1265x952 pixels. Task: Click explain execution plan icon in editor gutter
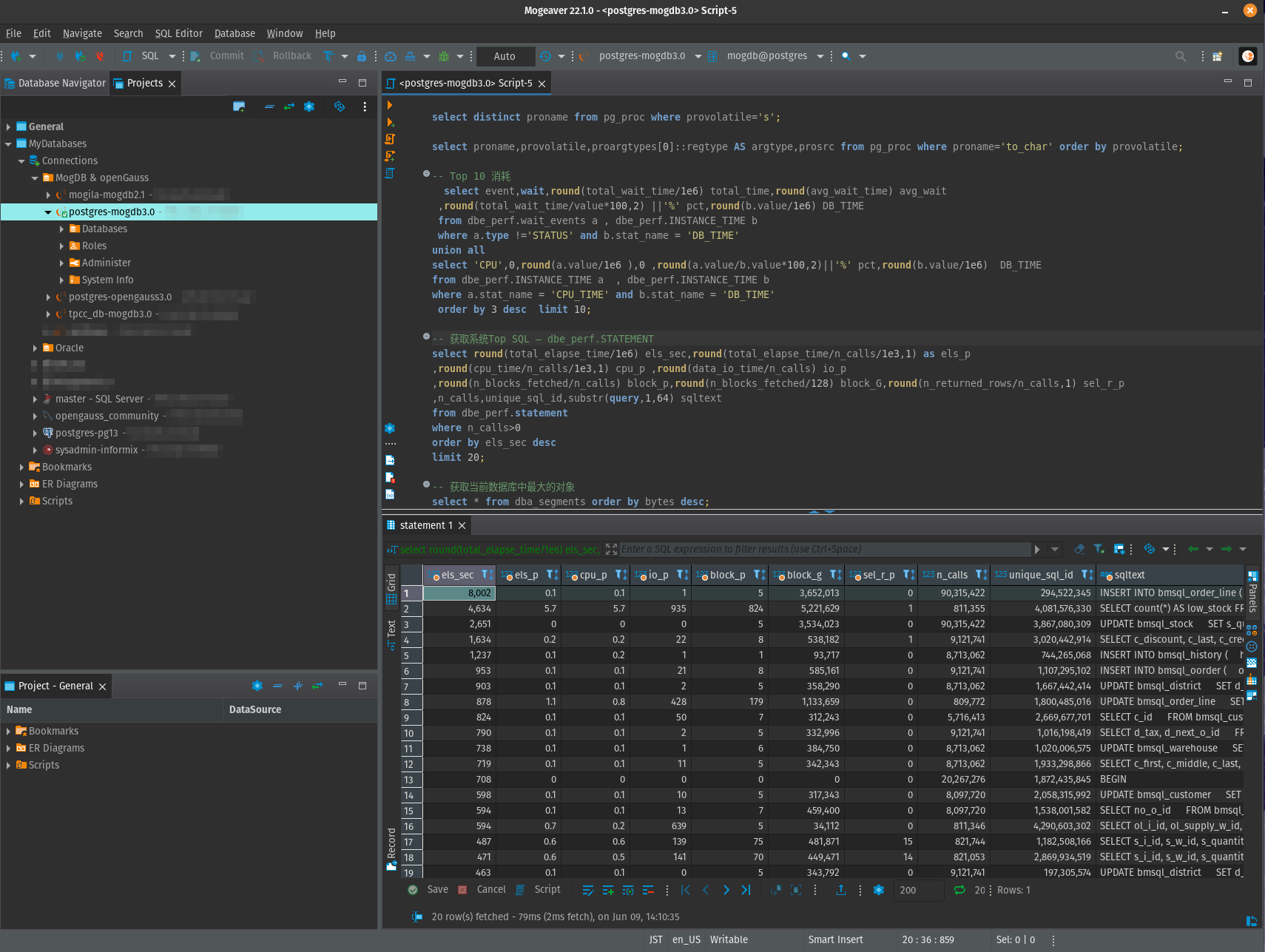(x=390, y=173)
